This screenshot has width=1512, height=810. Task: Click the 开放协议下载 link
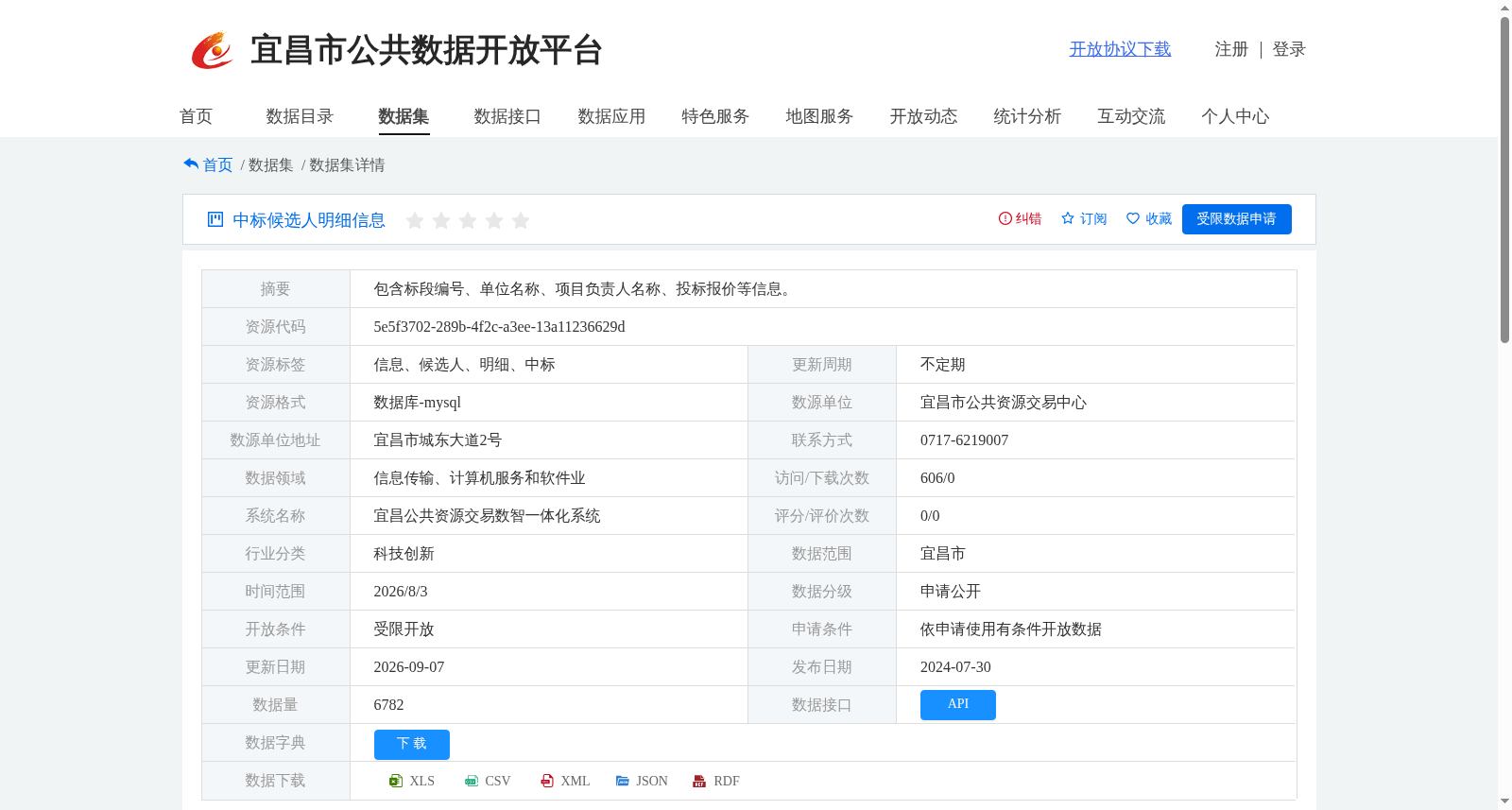pyautogui.click(x=1120, y=49)
